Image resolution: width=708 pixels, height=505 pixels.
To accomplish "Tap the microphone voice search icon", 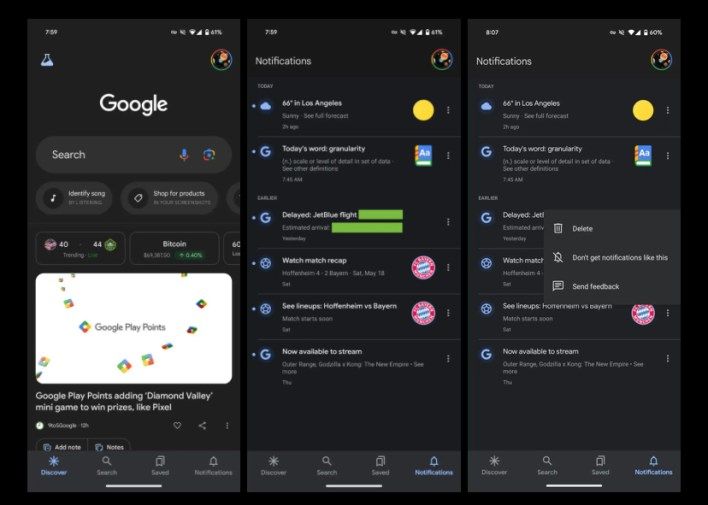I will click(x=184, y=154).
